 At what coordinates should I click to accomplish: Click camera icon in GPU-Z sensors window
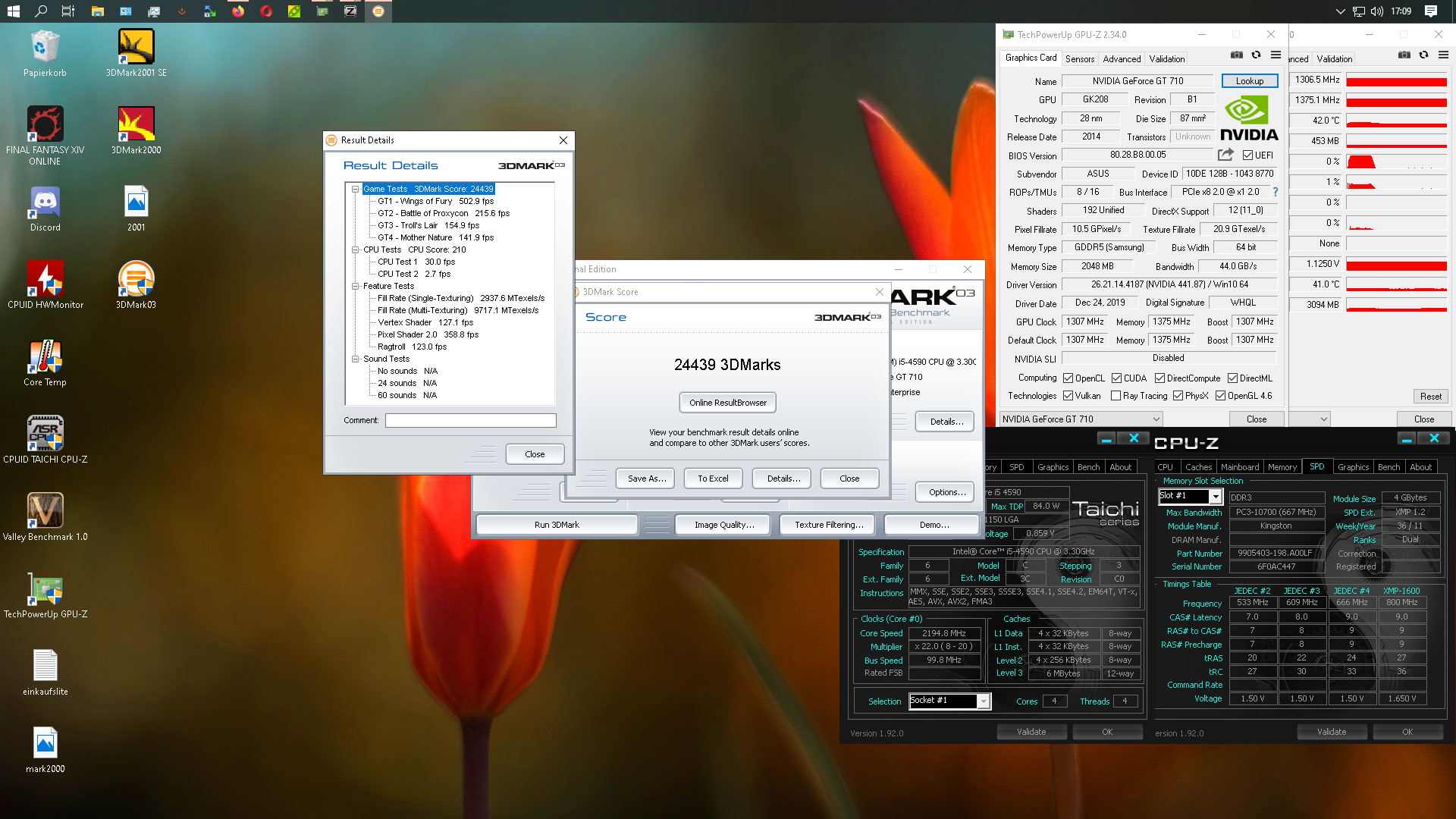click(1404, 55)
